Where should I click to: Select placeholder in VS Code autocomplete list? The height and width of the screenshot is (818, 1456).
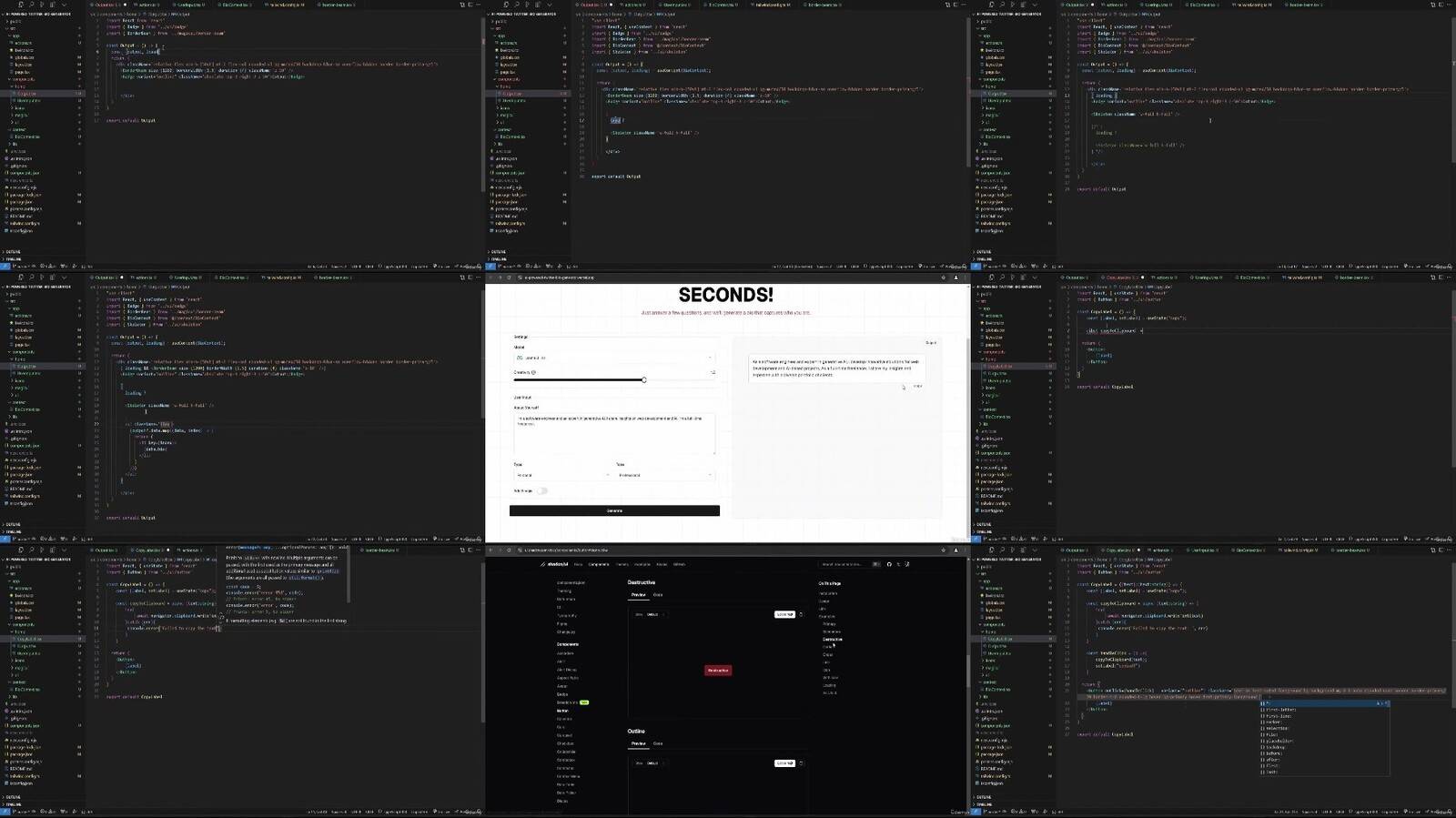(x=1325, y=741)
